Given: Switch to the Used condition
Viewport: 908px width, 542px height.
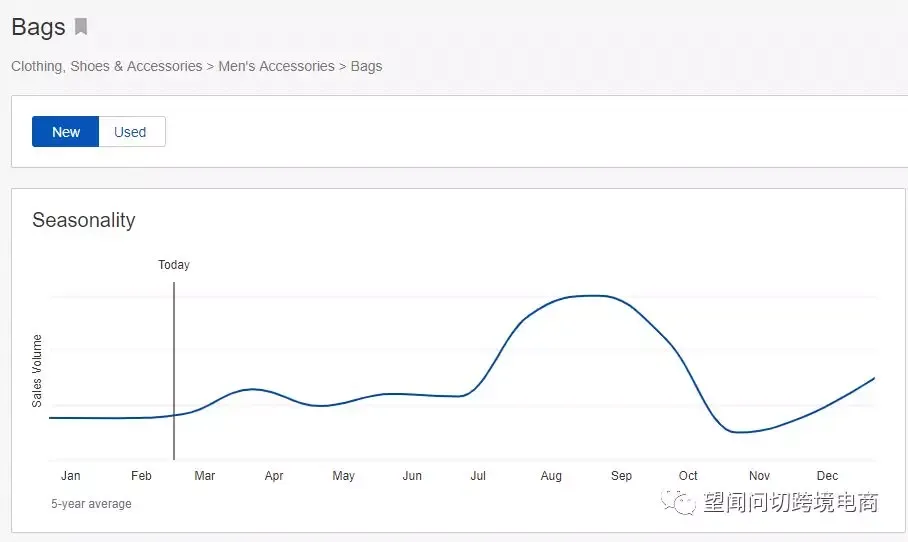Looking at the screenshot, I should (x=131, y=131).
